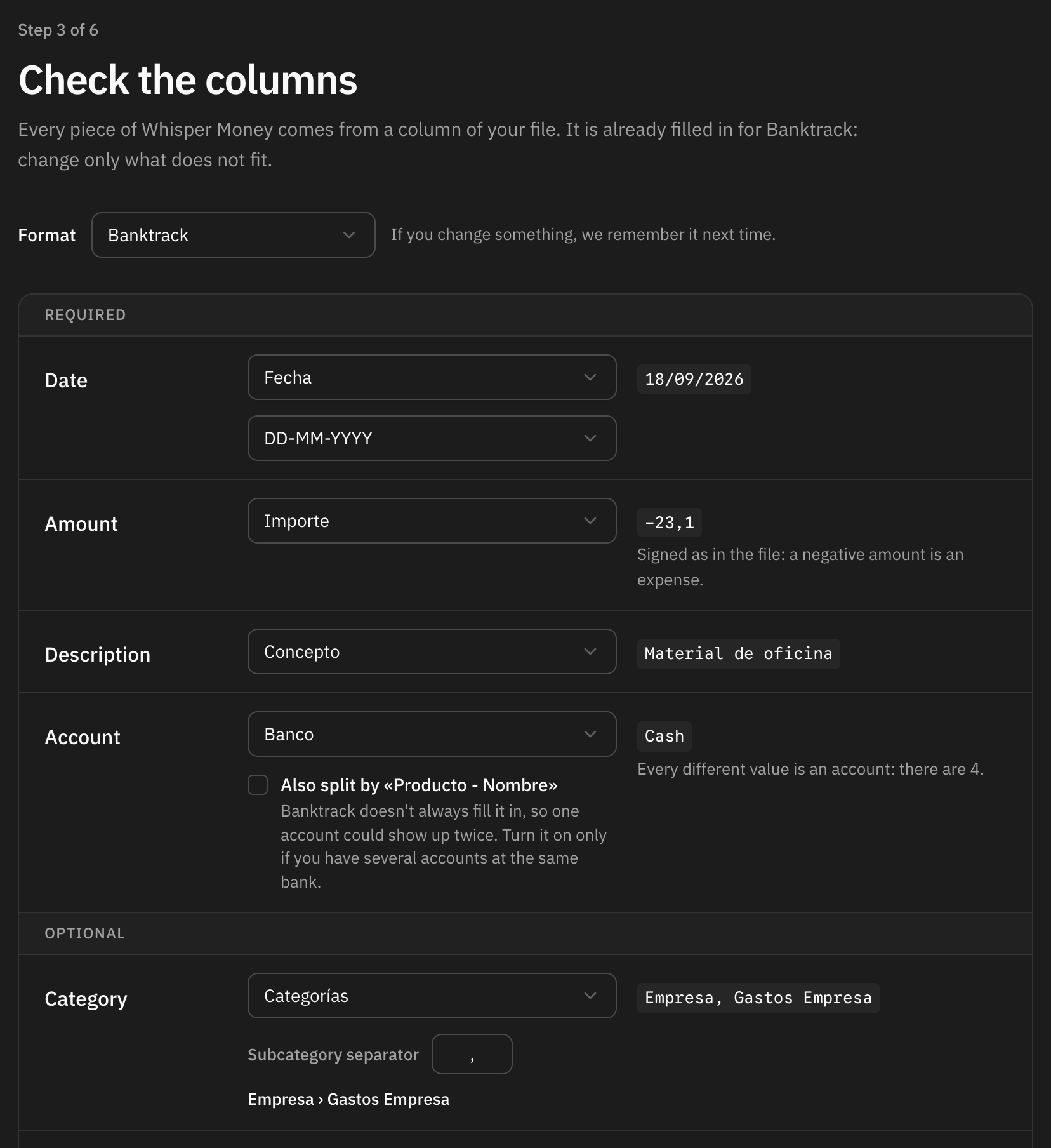
Task: Click the sample value Empresa, Gastos Empresa
Action: pos(758,998)
